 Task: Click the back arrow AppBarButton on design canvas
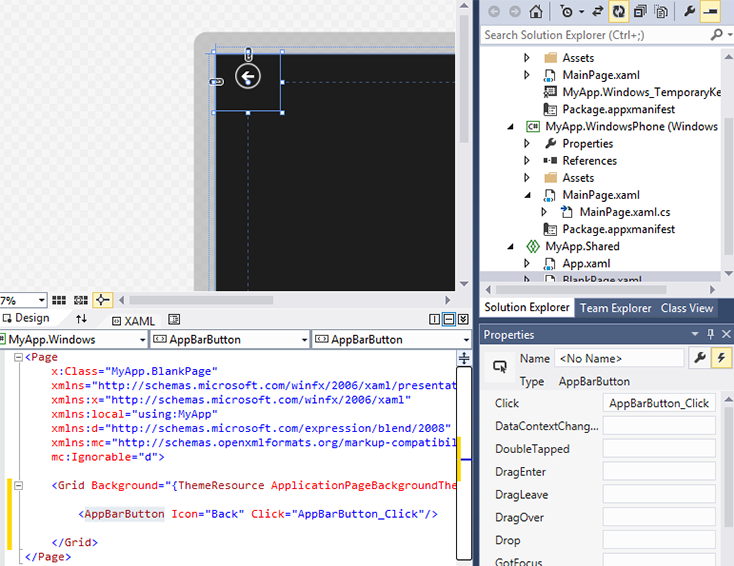248,77
